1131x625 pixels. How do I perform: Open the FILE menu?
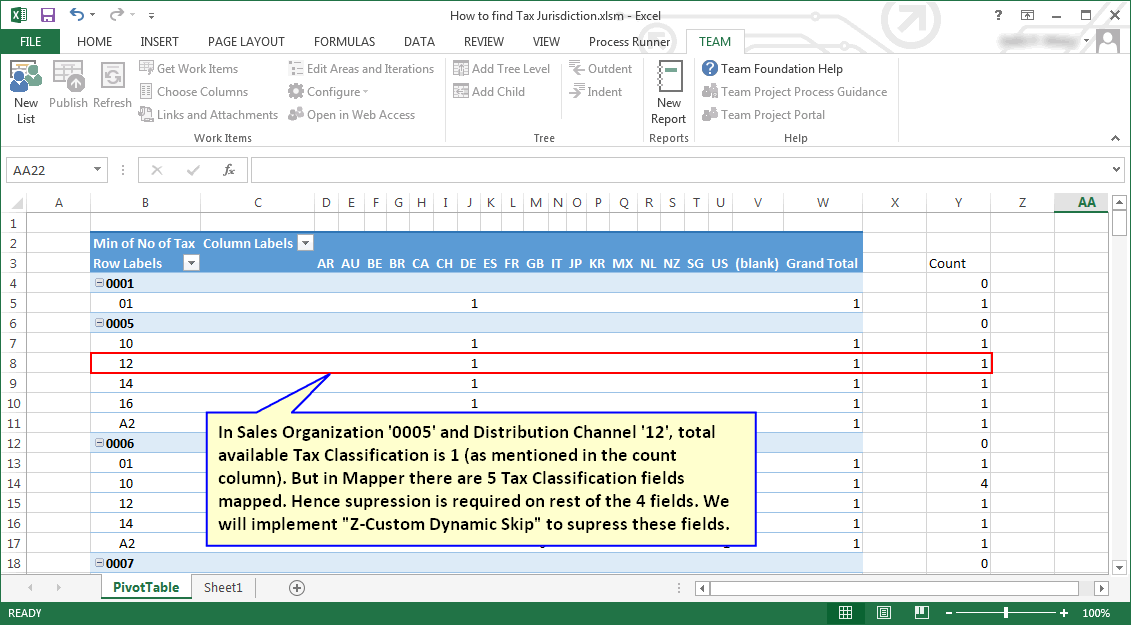click(30, 42)
